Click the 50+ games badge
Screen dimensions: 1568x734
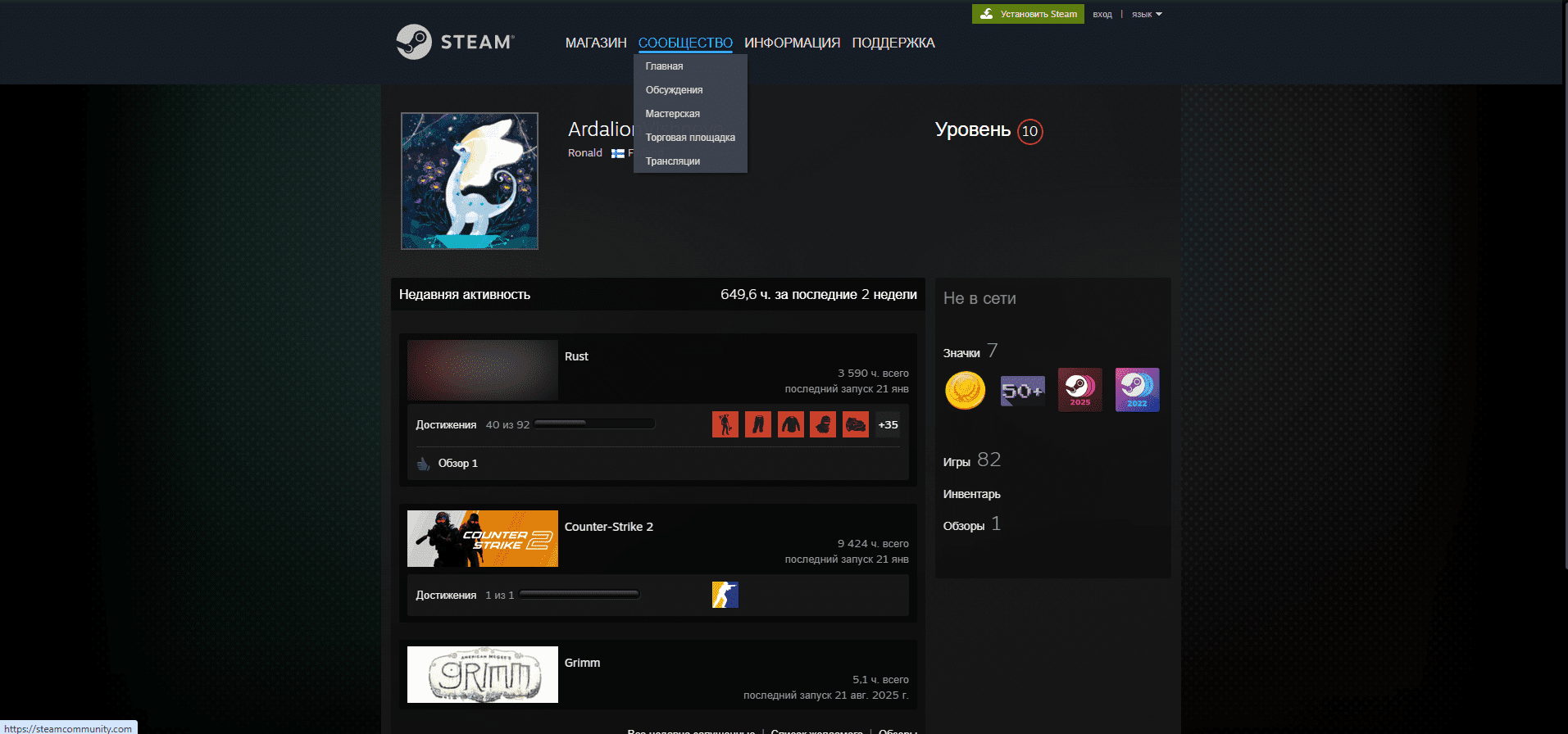(x=1023, y=390)
